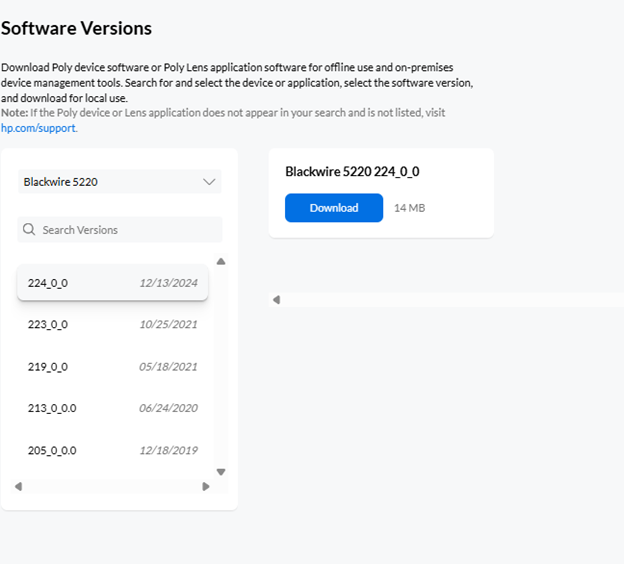Click the chevron arrow on device selector
624x564 pixels.
[209, 182]
